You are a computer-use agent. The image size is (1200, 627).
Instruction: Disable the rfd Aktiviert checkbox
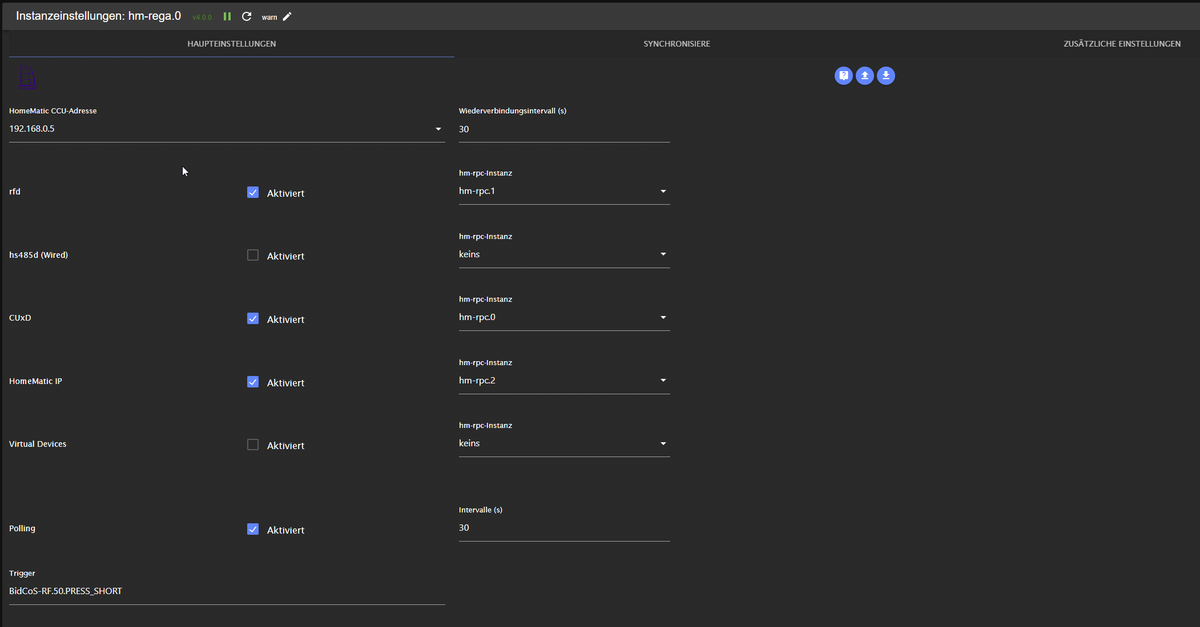(x=253, y=192)
